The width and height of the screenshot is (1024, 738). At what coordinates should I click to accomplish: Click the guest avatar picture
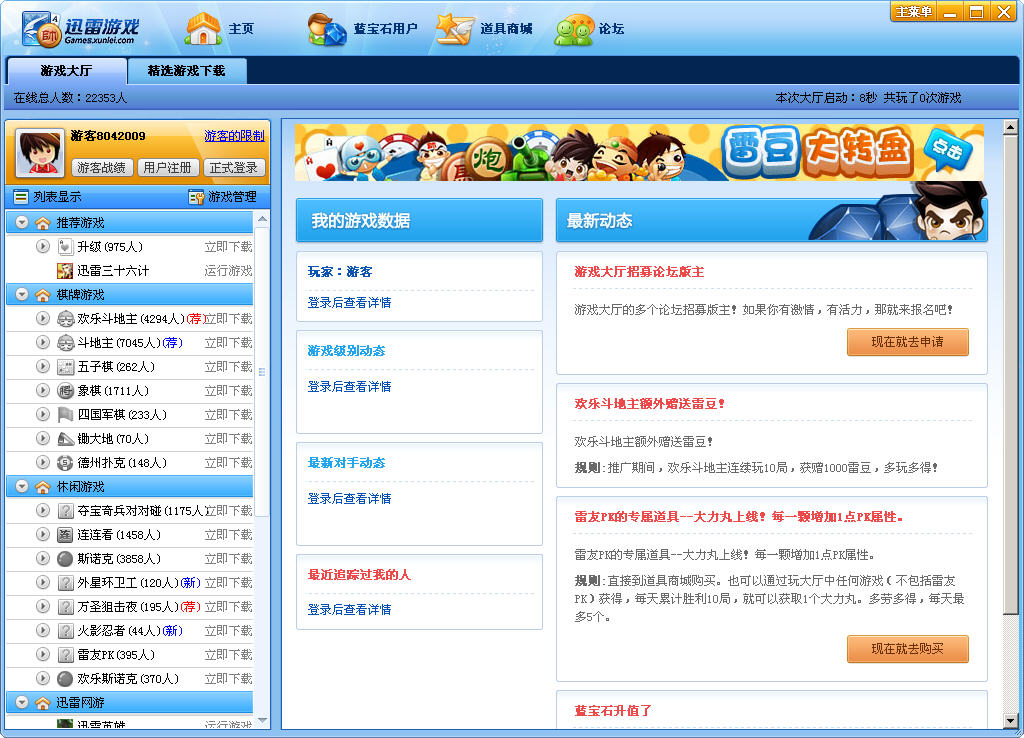pyautogui.click(x=40, y=153)
